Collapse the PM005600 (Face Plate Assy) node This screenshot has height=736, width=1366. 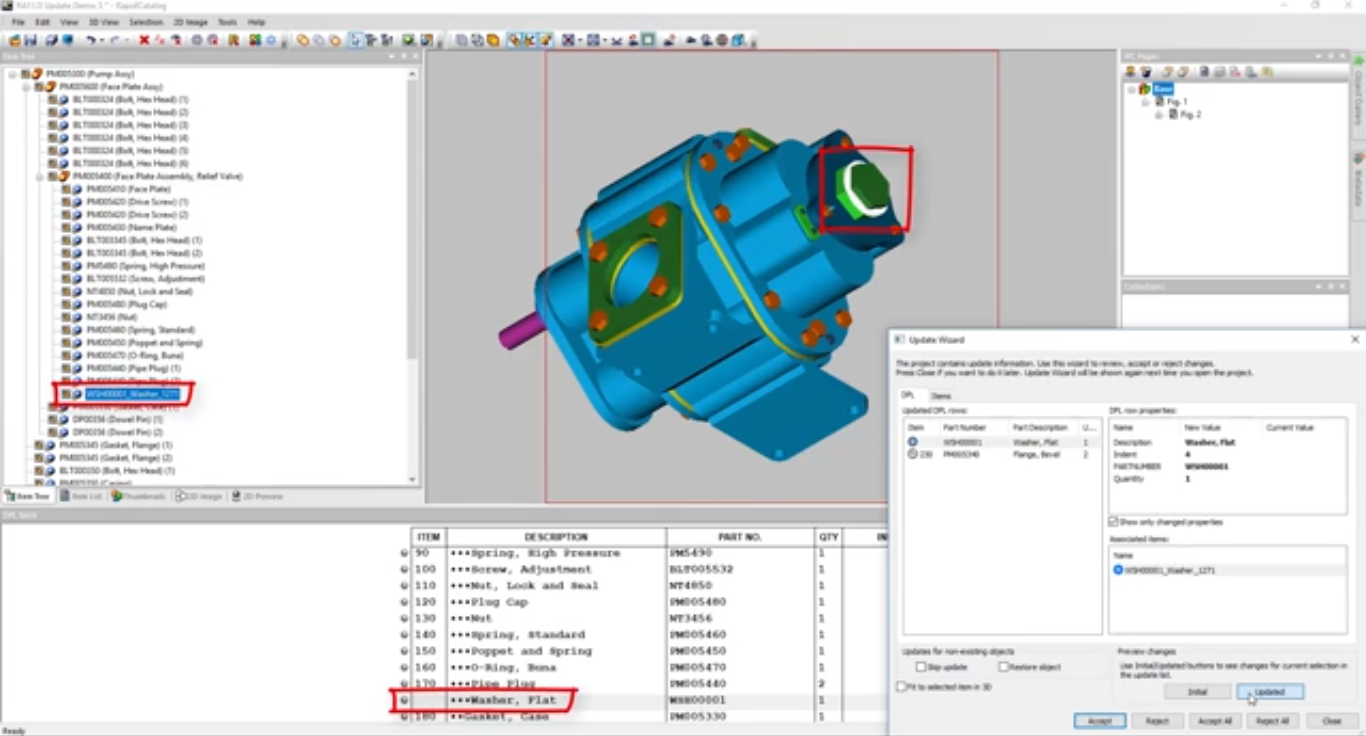click(26, 87)
